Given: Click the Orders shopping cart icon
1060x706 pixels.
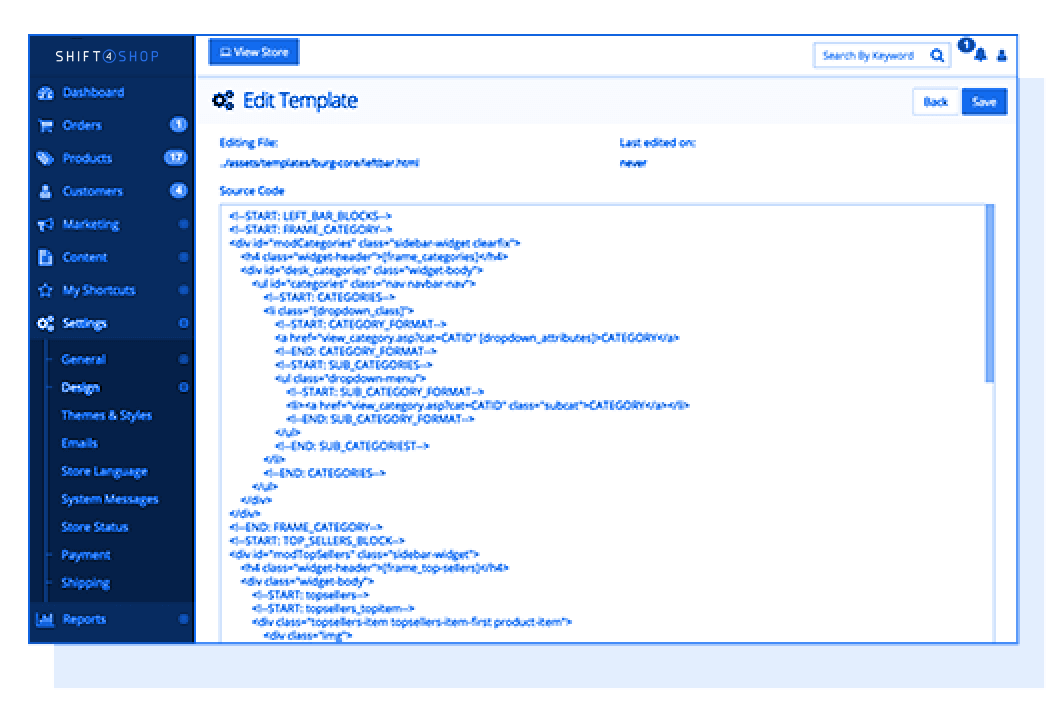Looking at the screenshot, I should [x=45, y=126].
